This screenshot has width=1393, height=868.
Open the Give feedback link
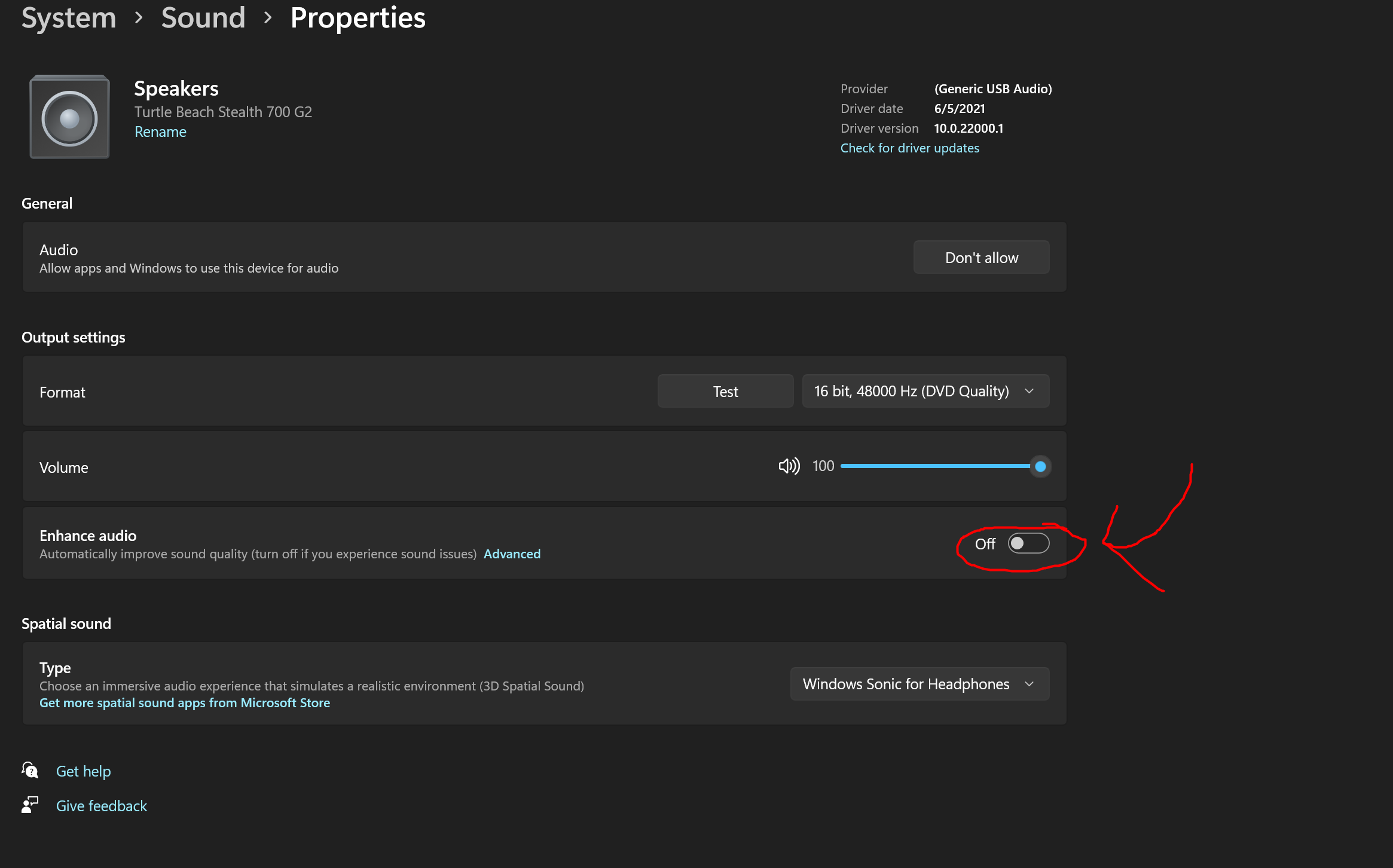(x=101, y=806)
